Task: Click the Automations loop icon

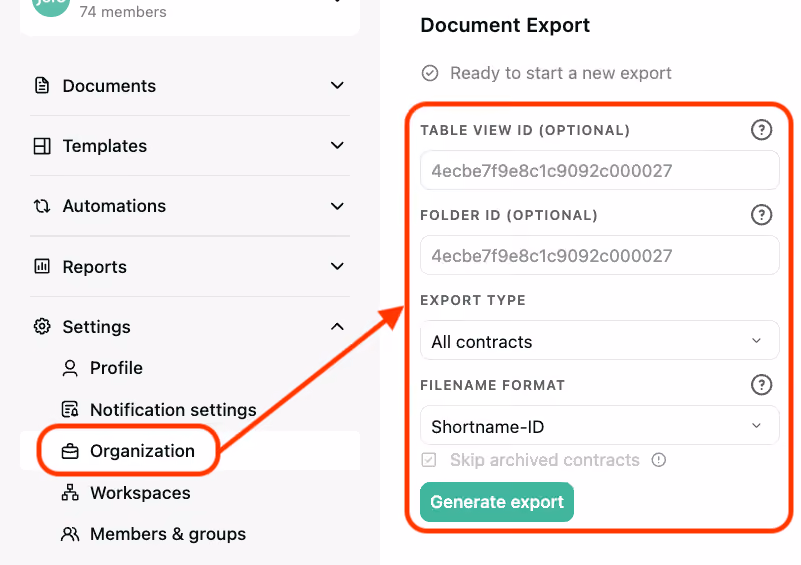Action: (42, 206)
